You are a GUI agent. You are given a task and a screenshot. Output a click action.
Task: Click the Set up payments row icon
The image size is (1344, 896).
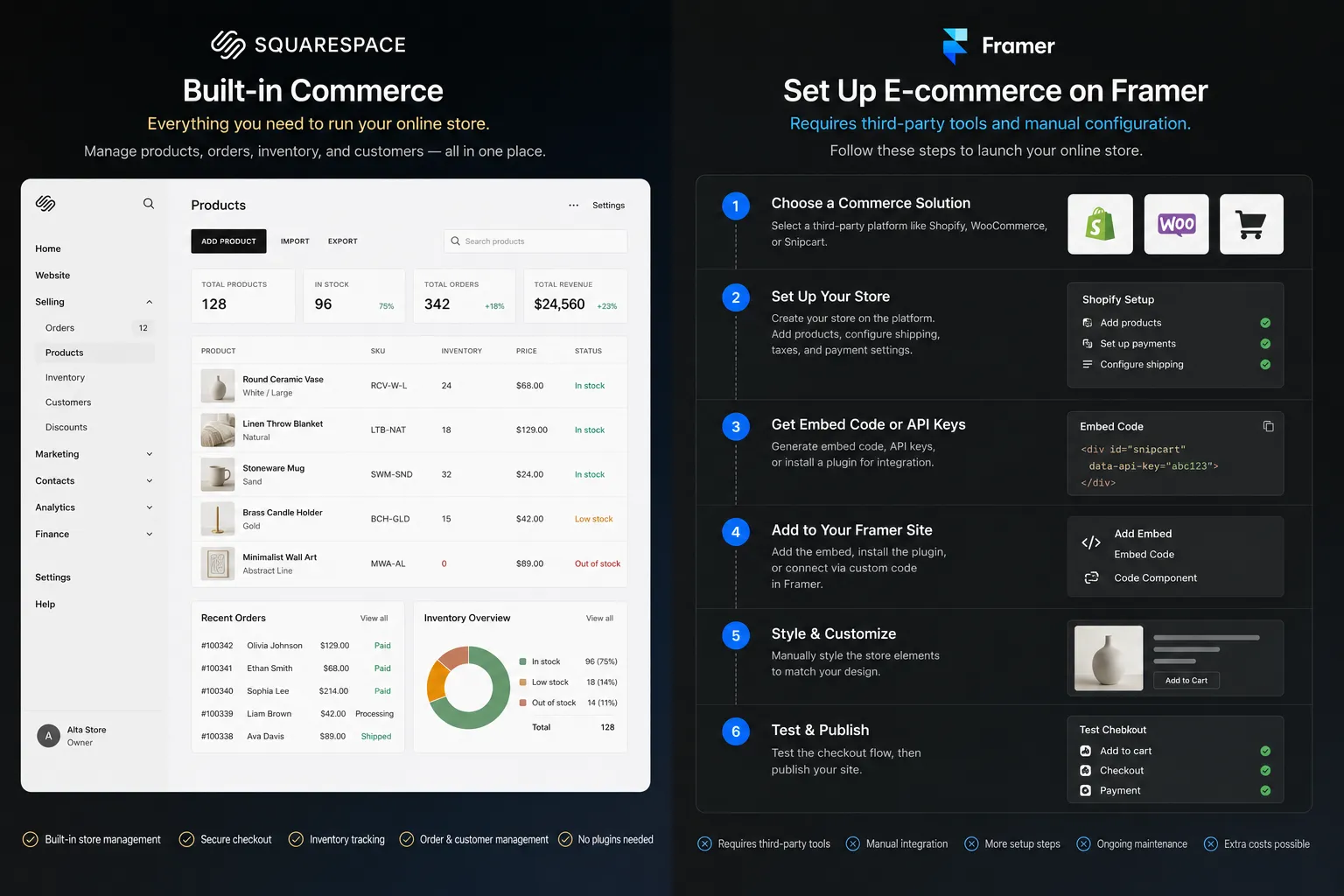[x=1088, y=344]
